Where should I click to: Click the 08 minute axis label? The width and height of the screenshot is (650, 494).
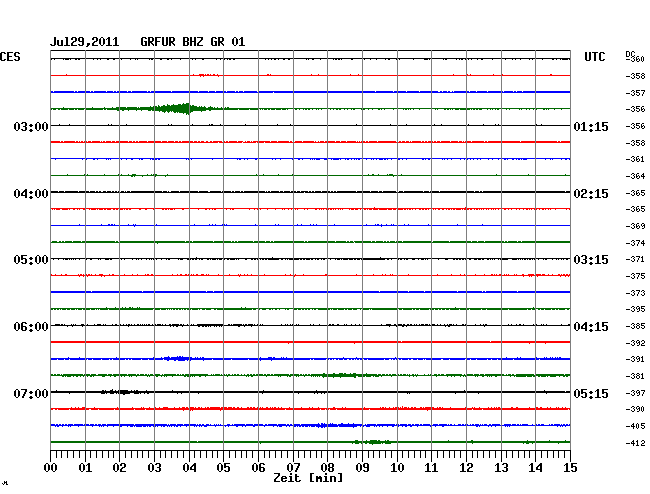[x=327, y=468]
